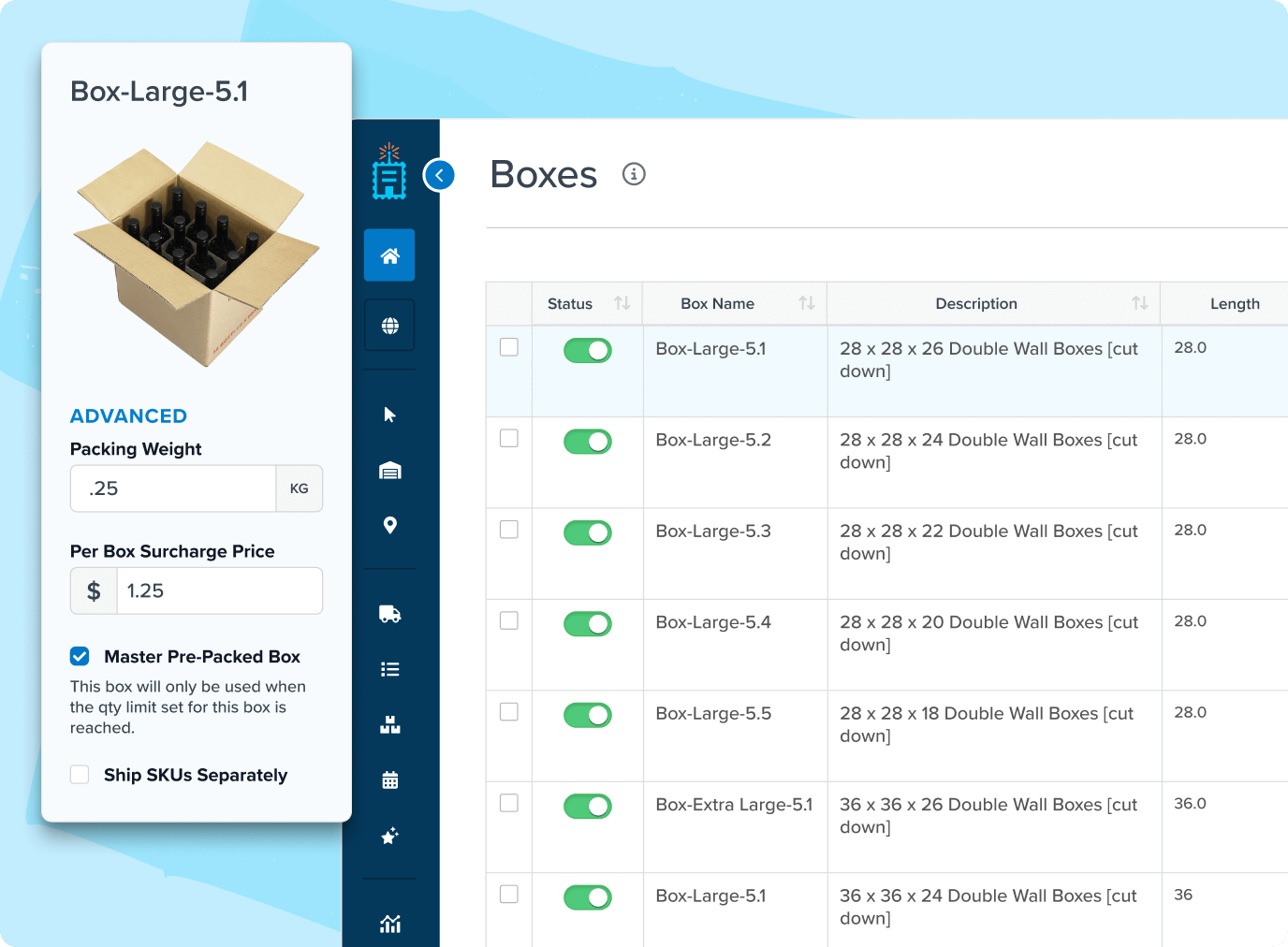The image size is (1288, 947).
Task: Sort the table by Status column
Action: [x=622, y=303]
